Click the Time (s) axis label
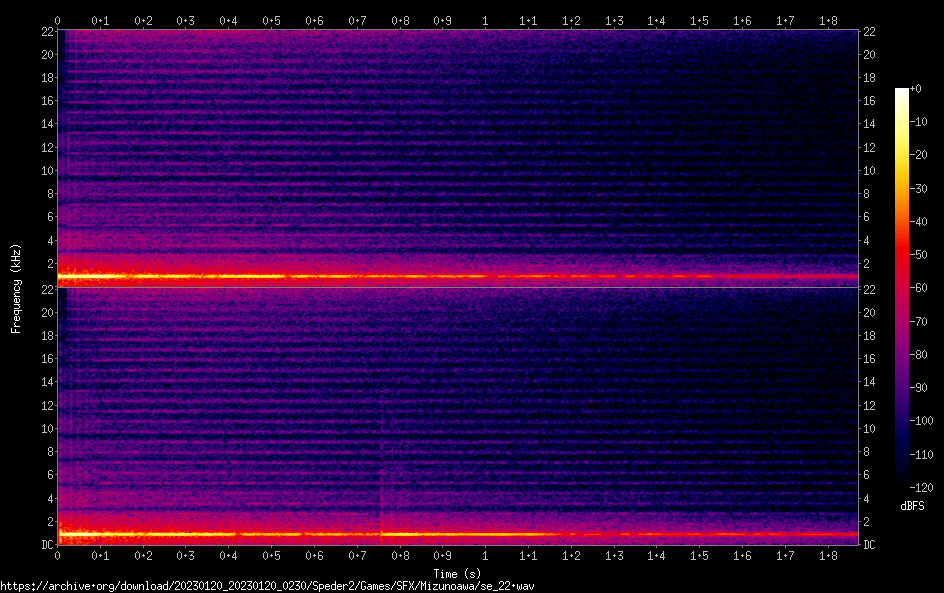 [457, 573]
